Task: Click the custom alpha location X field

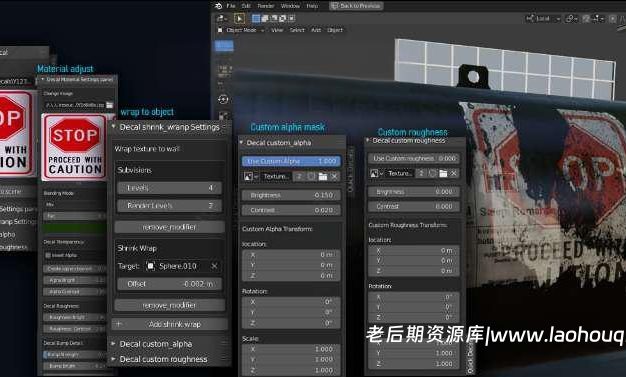Action: [x=291, y=255]
